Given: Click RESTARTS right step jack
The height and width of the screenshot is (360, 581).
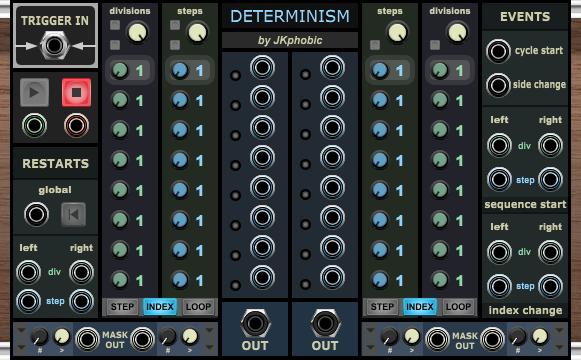Looking at the screenshot, I should tap(81, 301).
